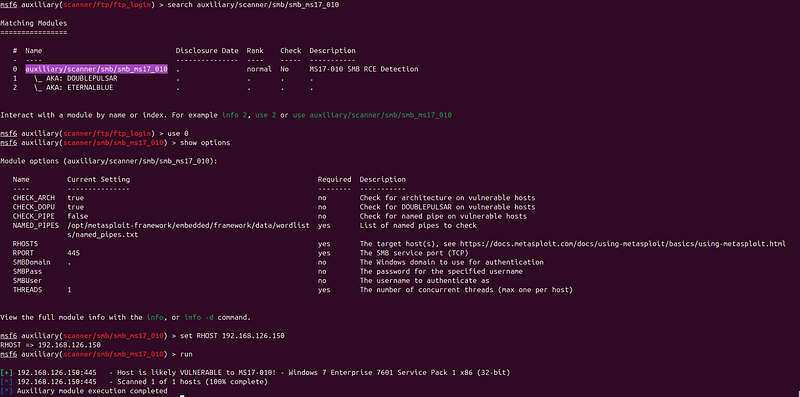Click the AKA: DOUBLEPULSAR tree entry
The height and width of the screenshot is (397, 800).
(76, 79)
